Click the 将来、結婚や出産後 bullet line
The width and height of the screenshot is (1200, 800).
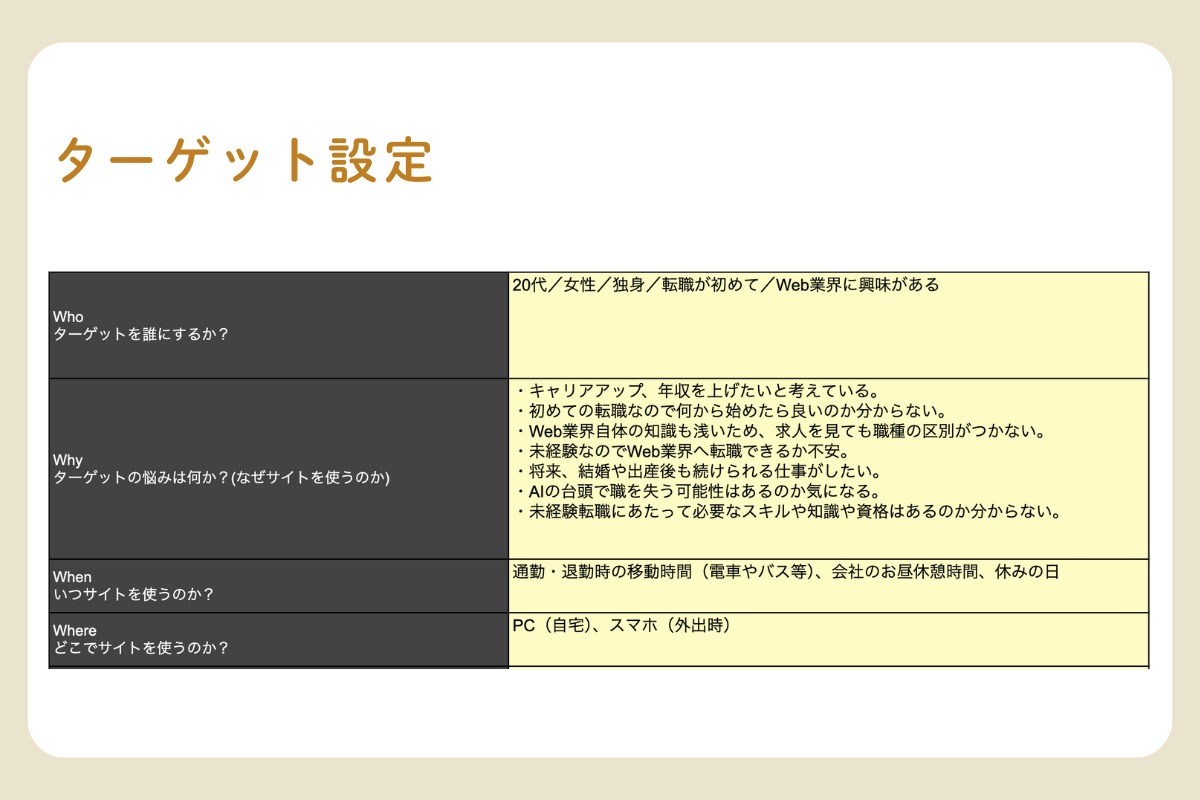coord(696,471)
